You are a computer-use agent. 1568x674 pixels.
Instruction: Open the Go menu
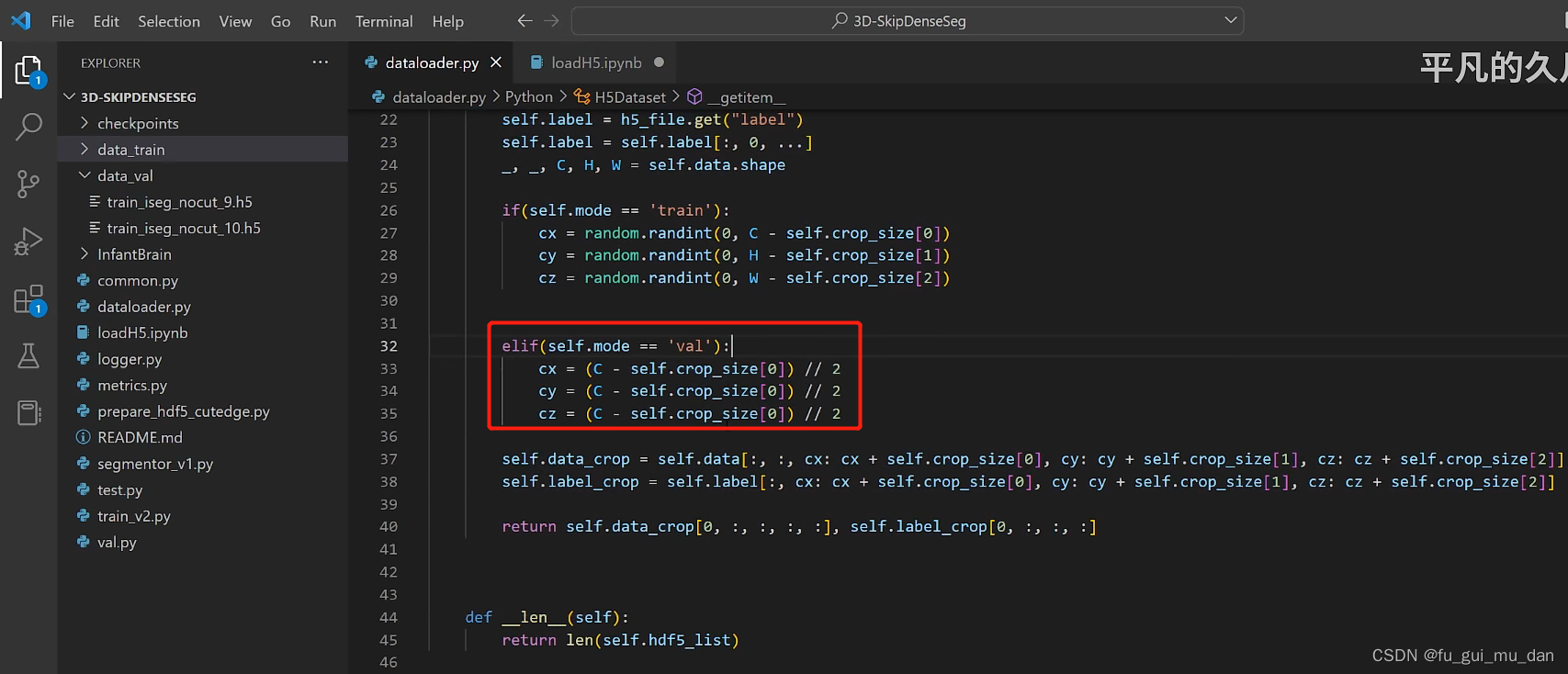click(281, 21)
